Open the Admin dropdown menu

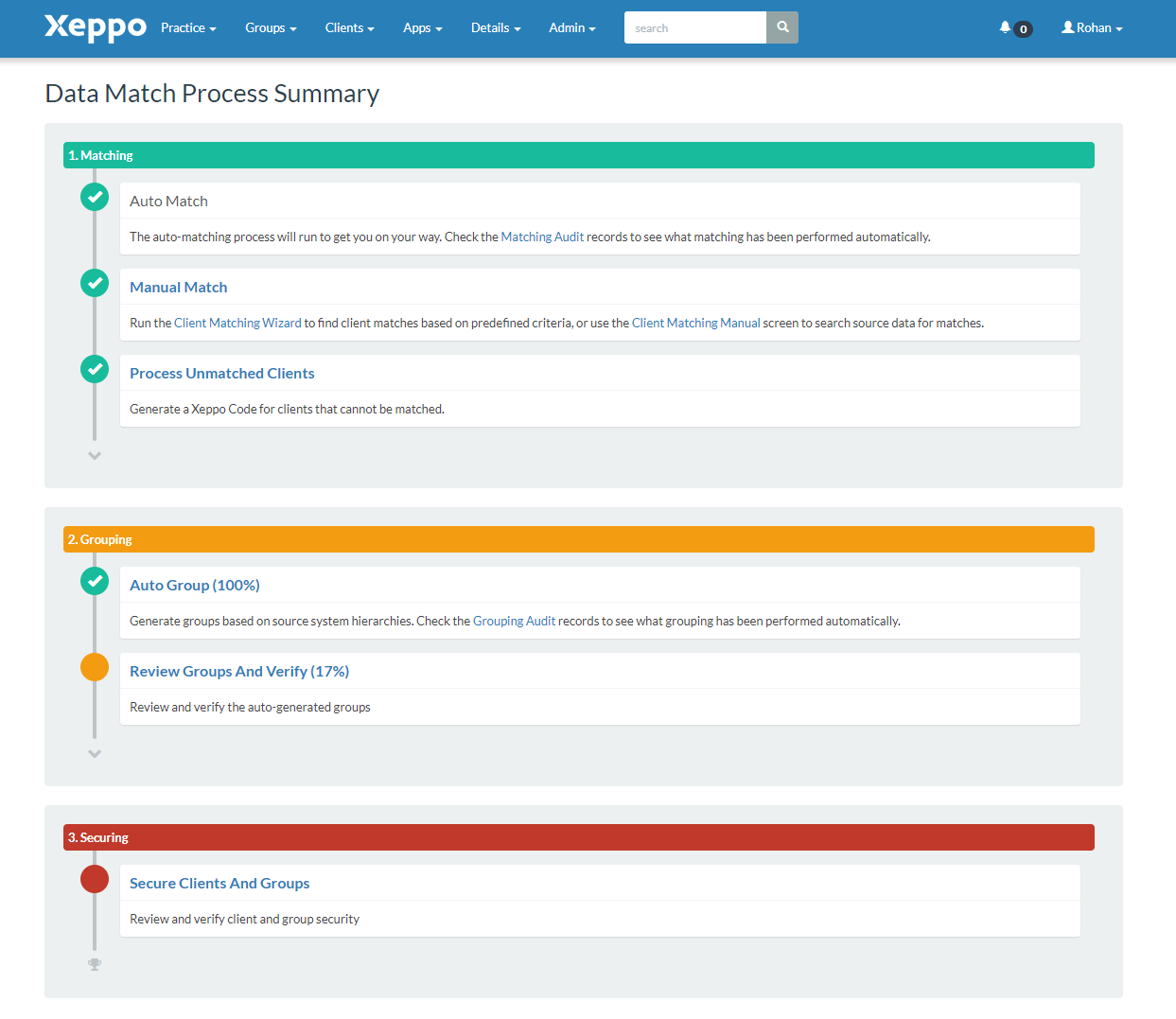click(x=572, y=28)
